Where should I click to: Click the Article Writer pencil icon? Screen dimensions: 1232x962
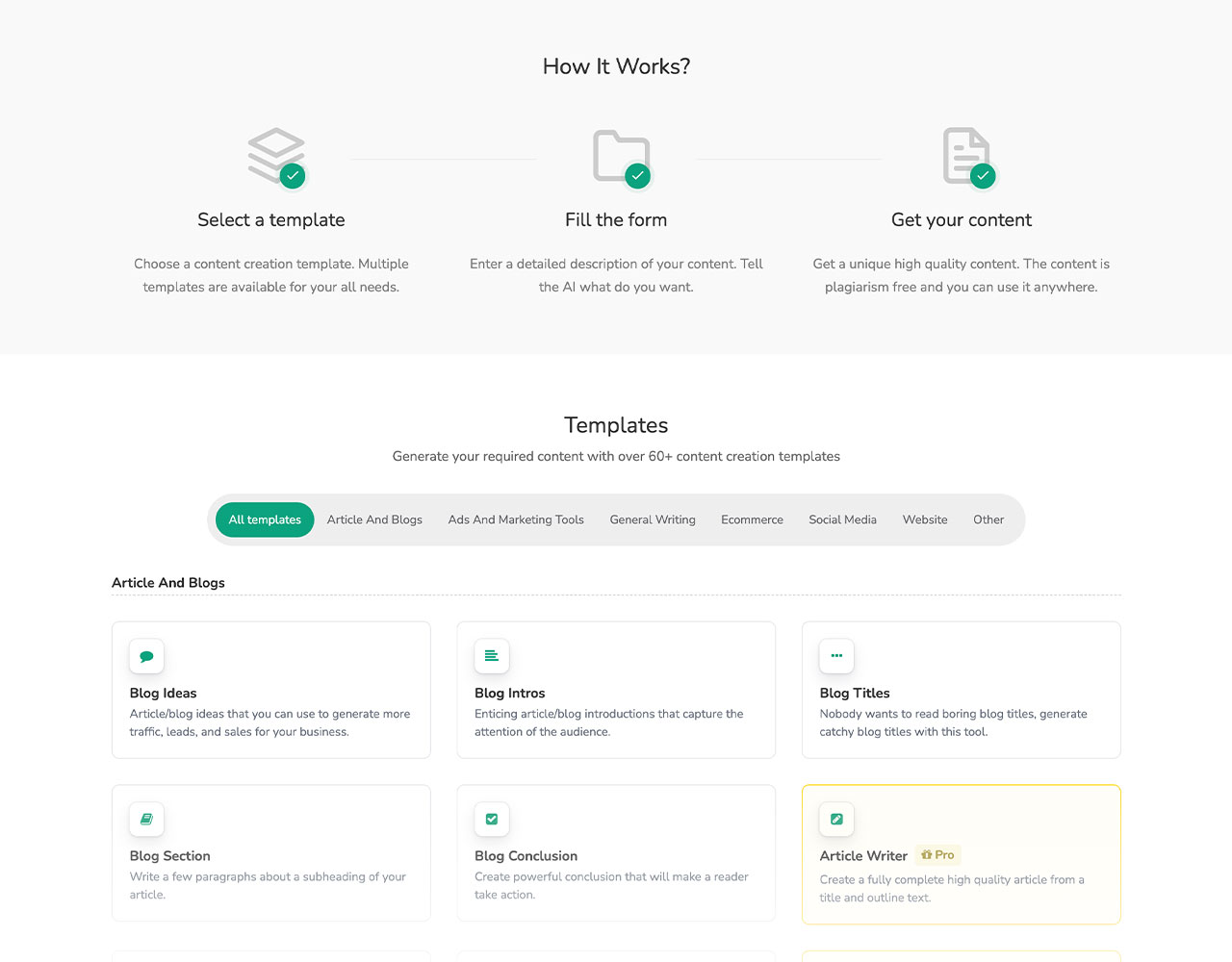pos(836,820)
